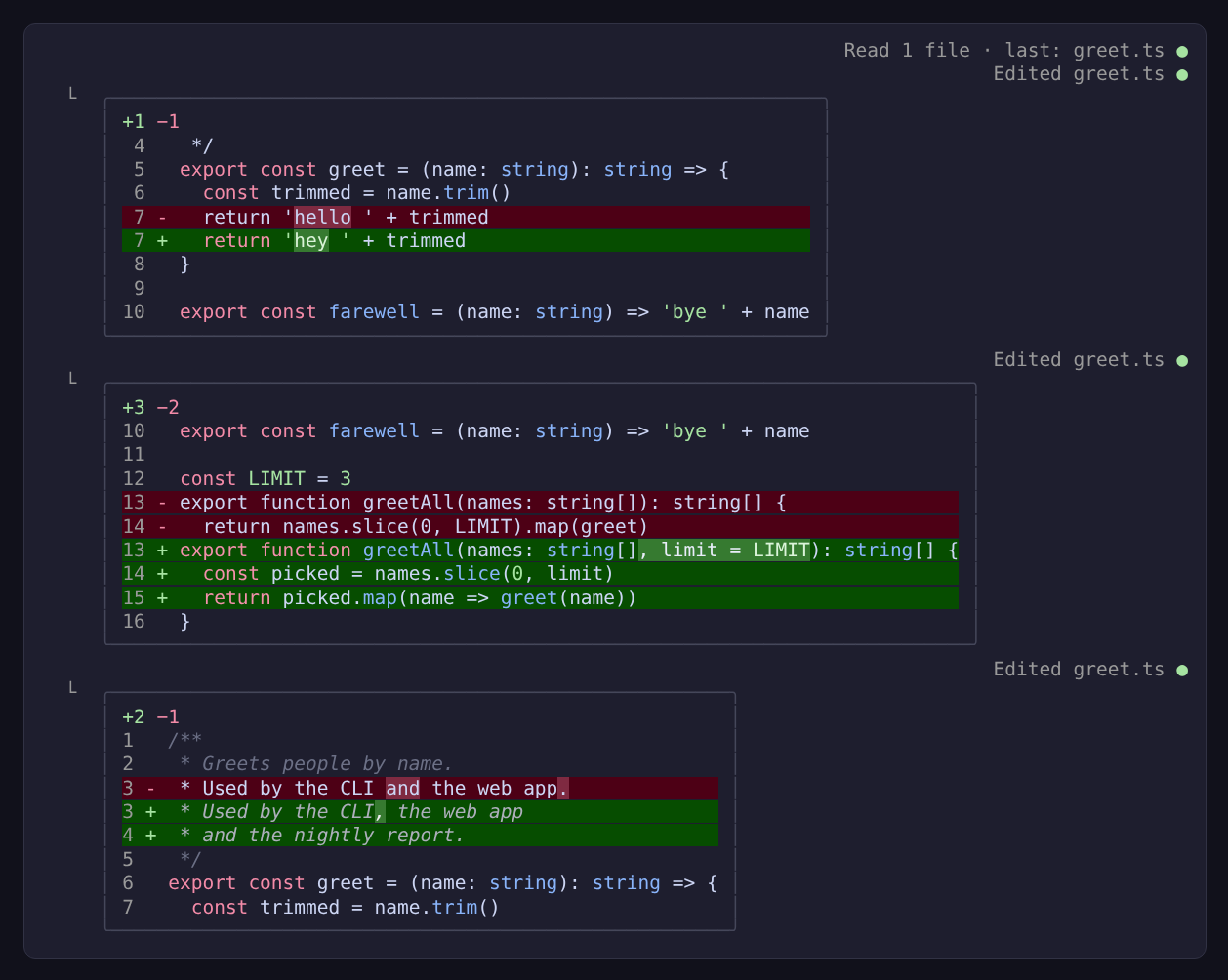Click the highlighted word "hello"
This screenshot has width=1228, height=980.
coord(322,217)
